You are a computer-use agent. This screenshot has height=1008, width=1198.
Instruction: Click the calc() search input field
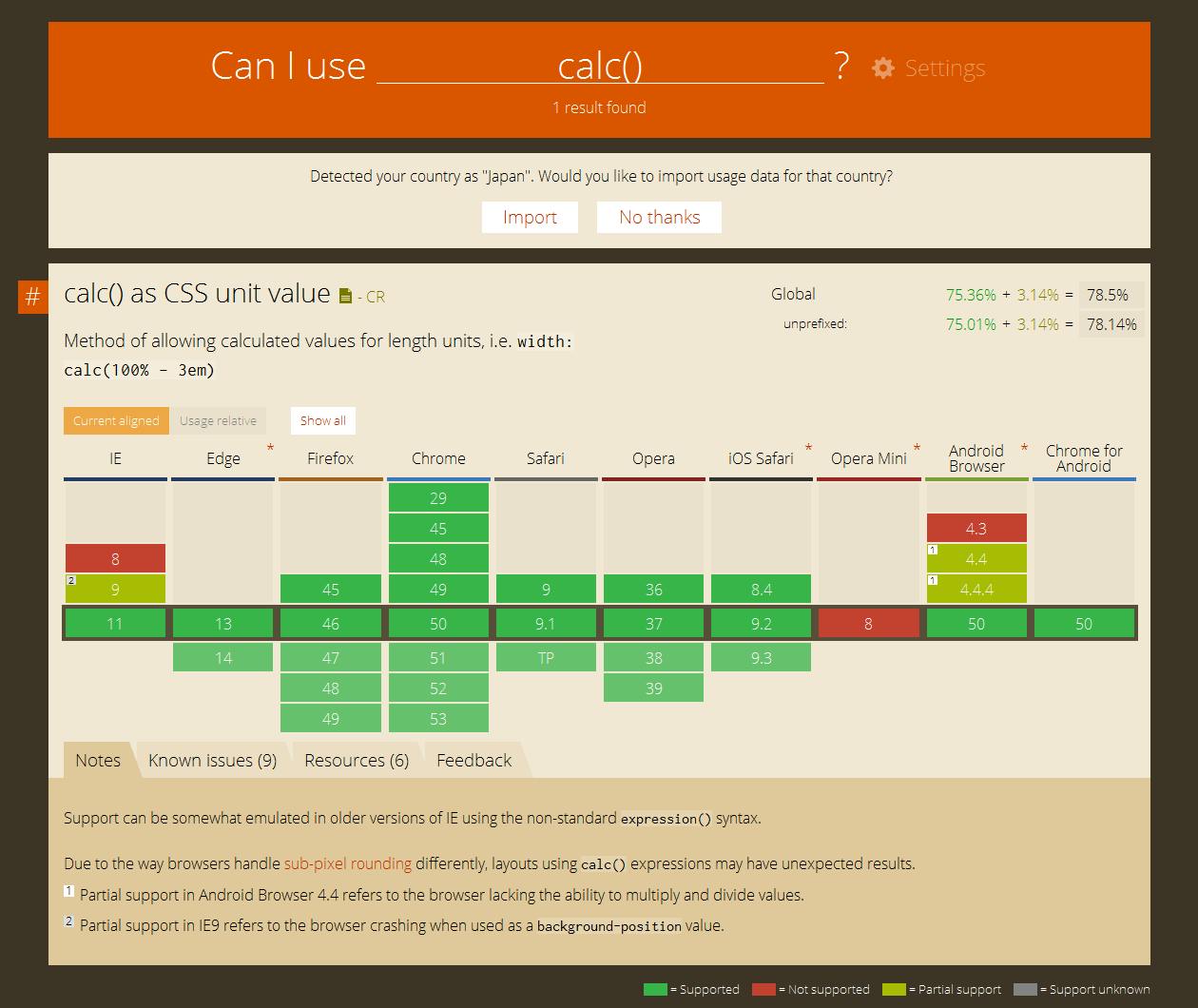600,67
